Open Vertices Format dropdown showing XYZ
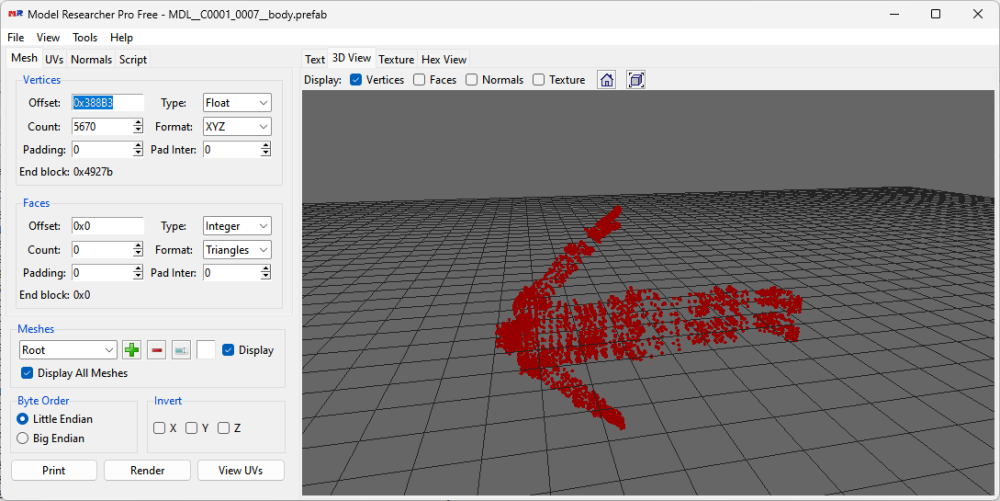Image resolution: width=1000 pixels, height=501 pixels. click(x=237, y=126)
